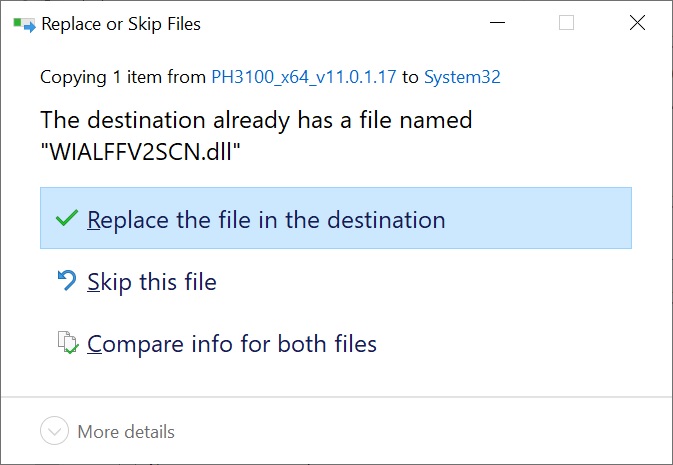
Task: Choose Replace the file in the destination
Action: click(266, 220)
